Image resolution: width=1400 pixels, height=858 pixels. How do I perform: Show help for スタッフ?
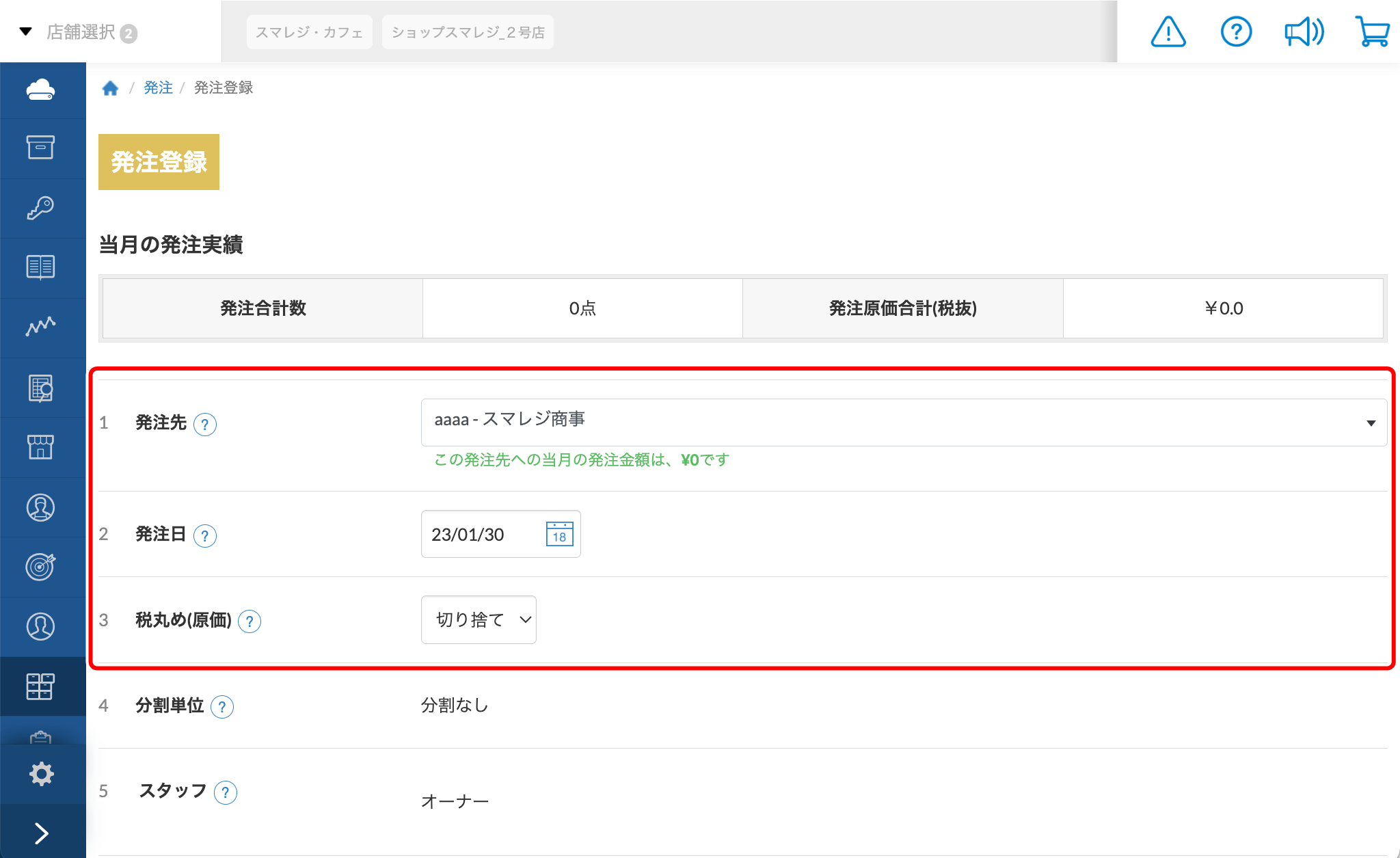tap(226, 793)
